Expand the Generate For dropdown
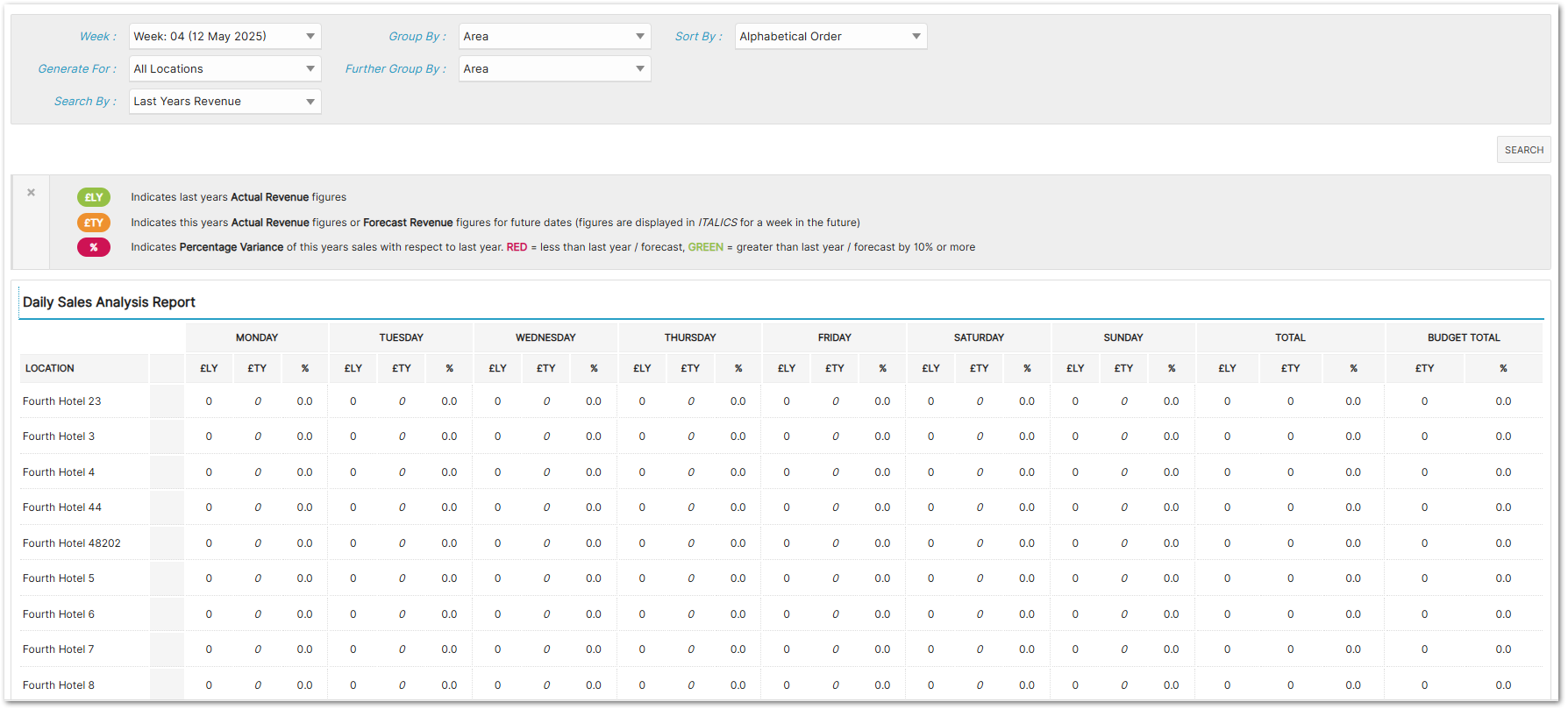The height and width of the screenshot is (709, 1568). [x=225, y=68]
